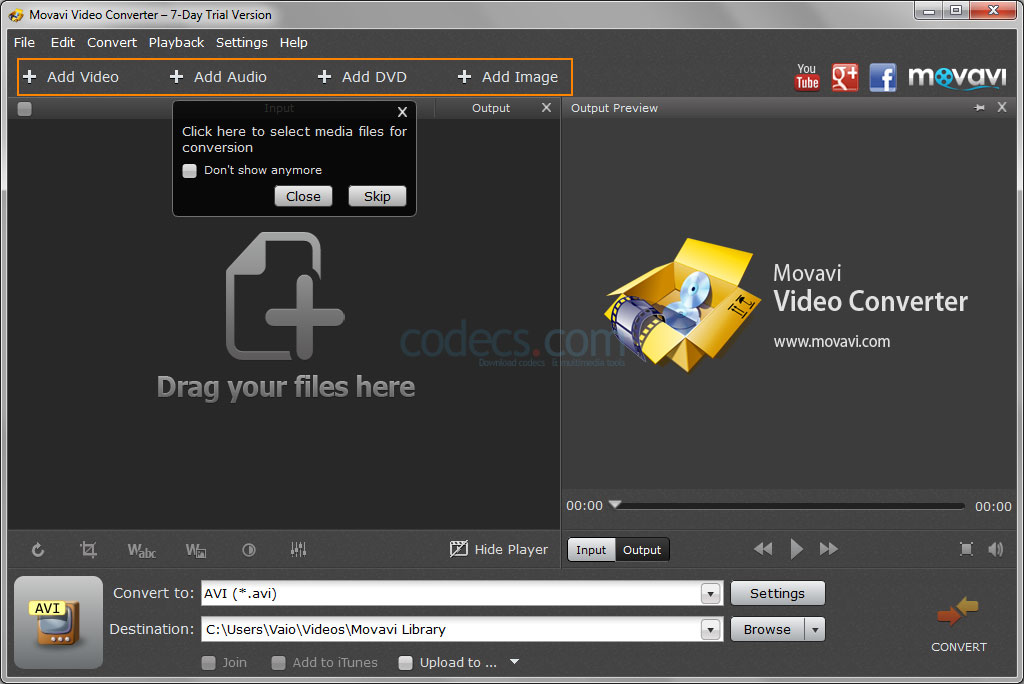Viewport: 1024px width, 684px height.
Task: Open the audio adjustment controls
Action: (x=297, y=549)
